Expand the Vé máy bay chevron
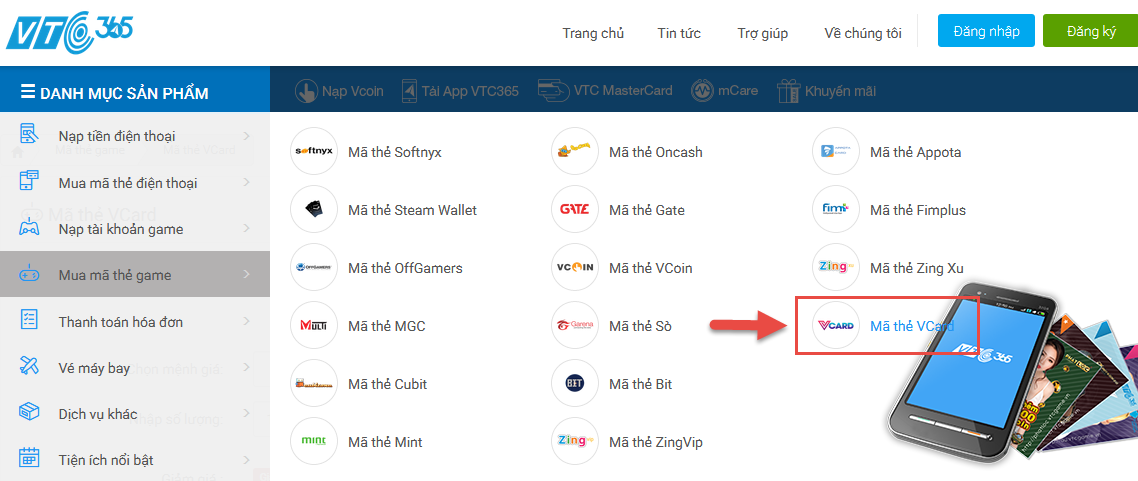 (x=247, y=367)
